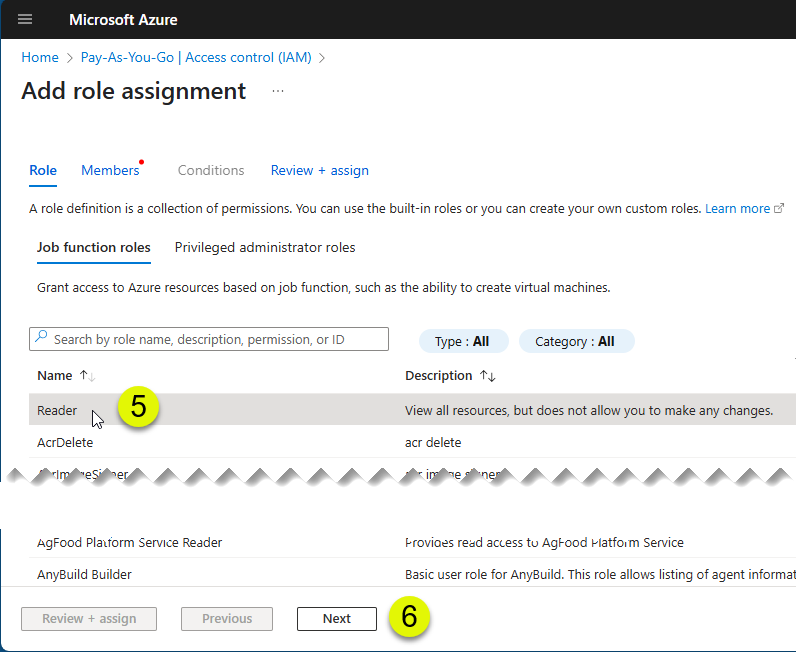Open the Category : All filter

click(577, 341)
